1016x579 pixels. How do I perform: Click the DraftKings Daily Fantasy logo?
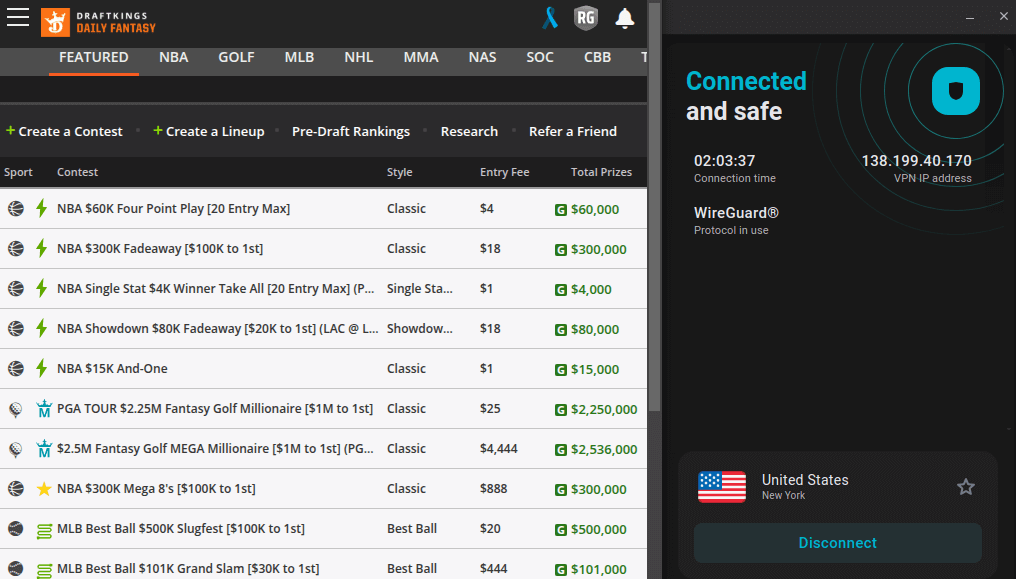pyautogui.click(x=98, y=23)
